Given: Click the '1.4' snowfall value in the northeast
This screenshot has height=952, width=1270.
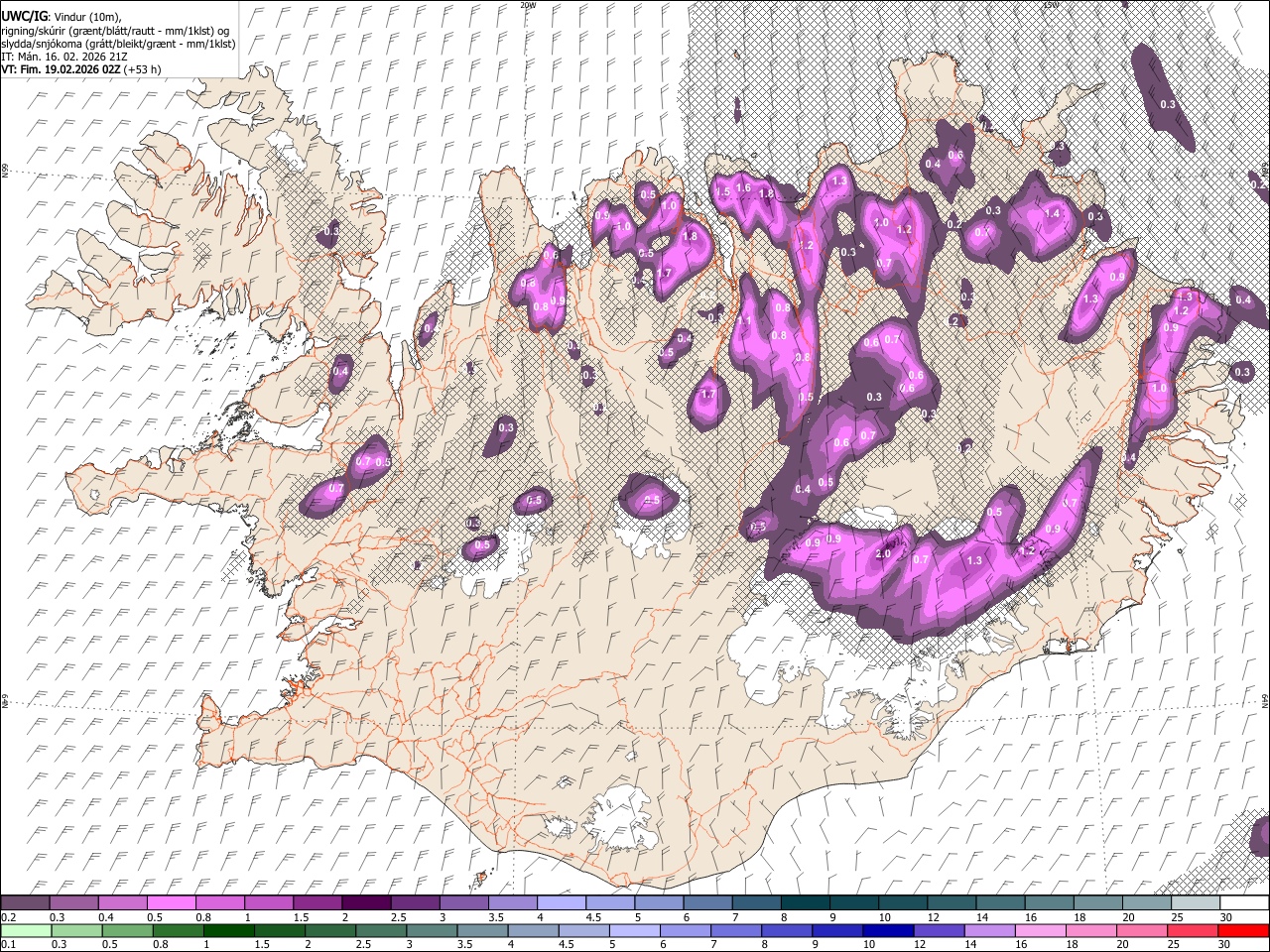Looking at the screenshot, I should point(1053,213).
